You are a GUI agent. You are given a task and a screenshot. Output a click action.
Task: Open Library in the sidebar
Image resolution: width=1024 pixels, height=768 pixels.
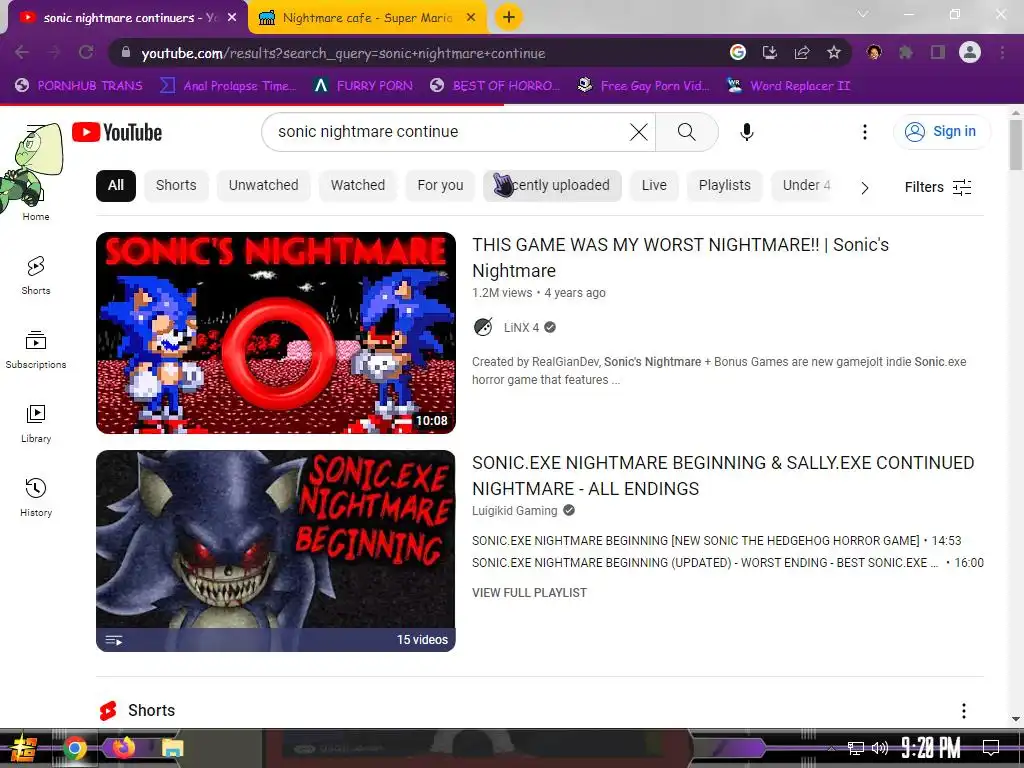click(x=36, y=423)
